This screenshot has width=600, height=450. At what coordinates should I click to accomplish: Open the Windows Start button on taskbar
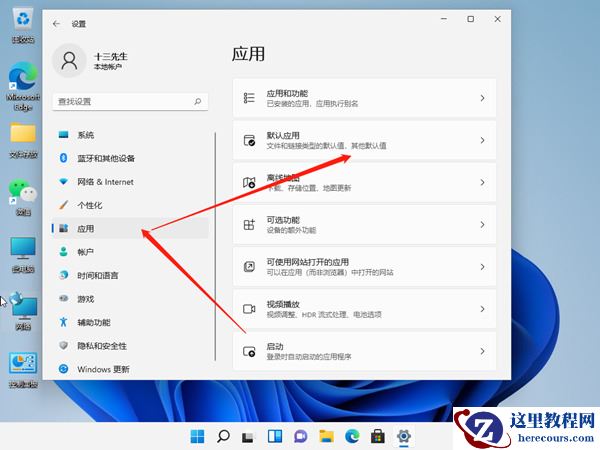[197, 436]
